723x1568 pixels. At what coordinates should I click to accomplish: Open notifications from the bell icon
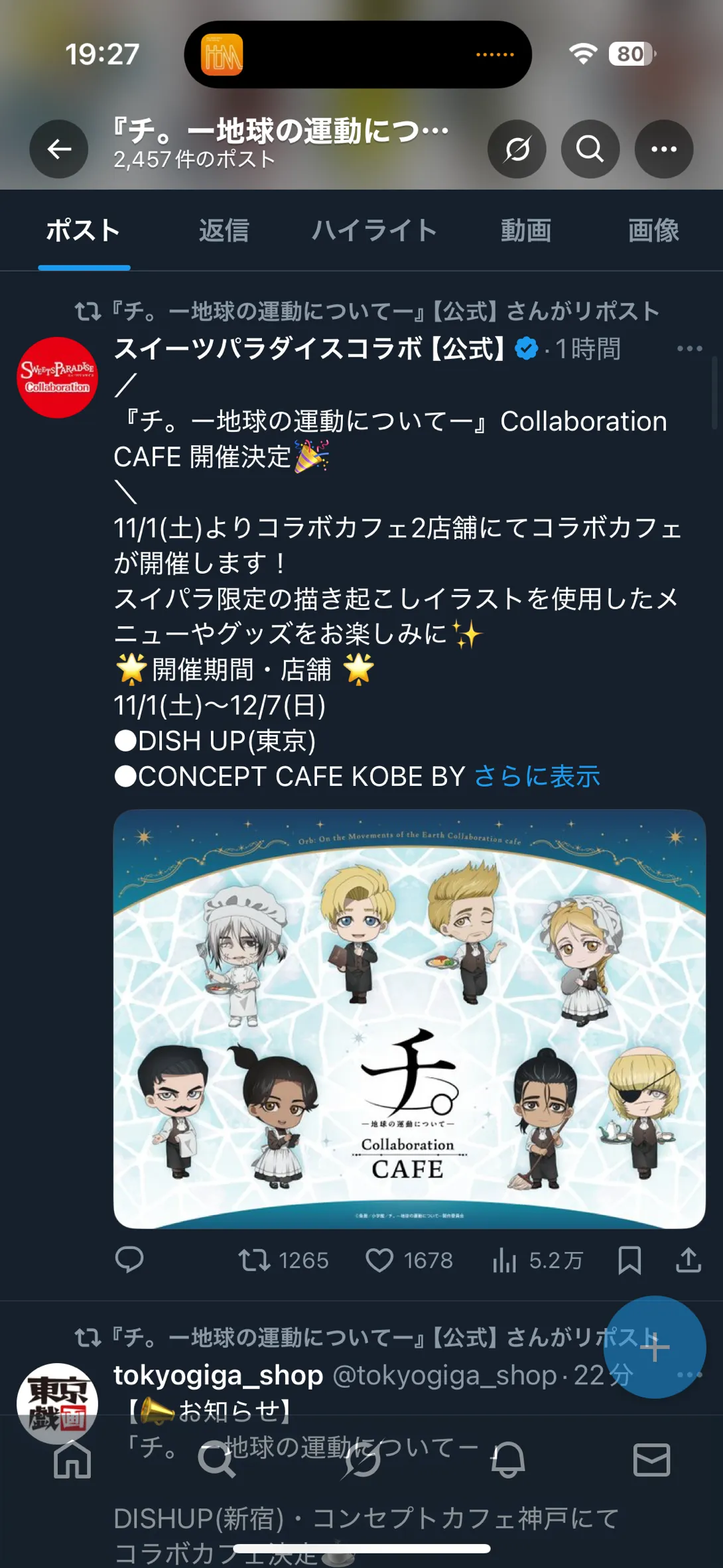pyautogui.click(x=507, y=1459)
